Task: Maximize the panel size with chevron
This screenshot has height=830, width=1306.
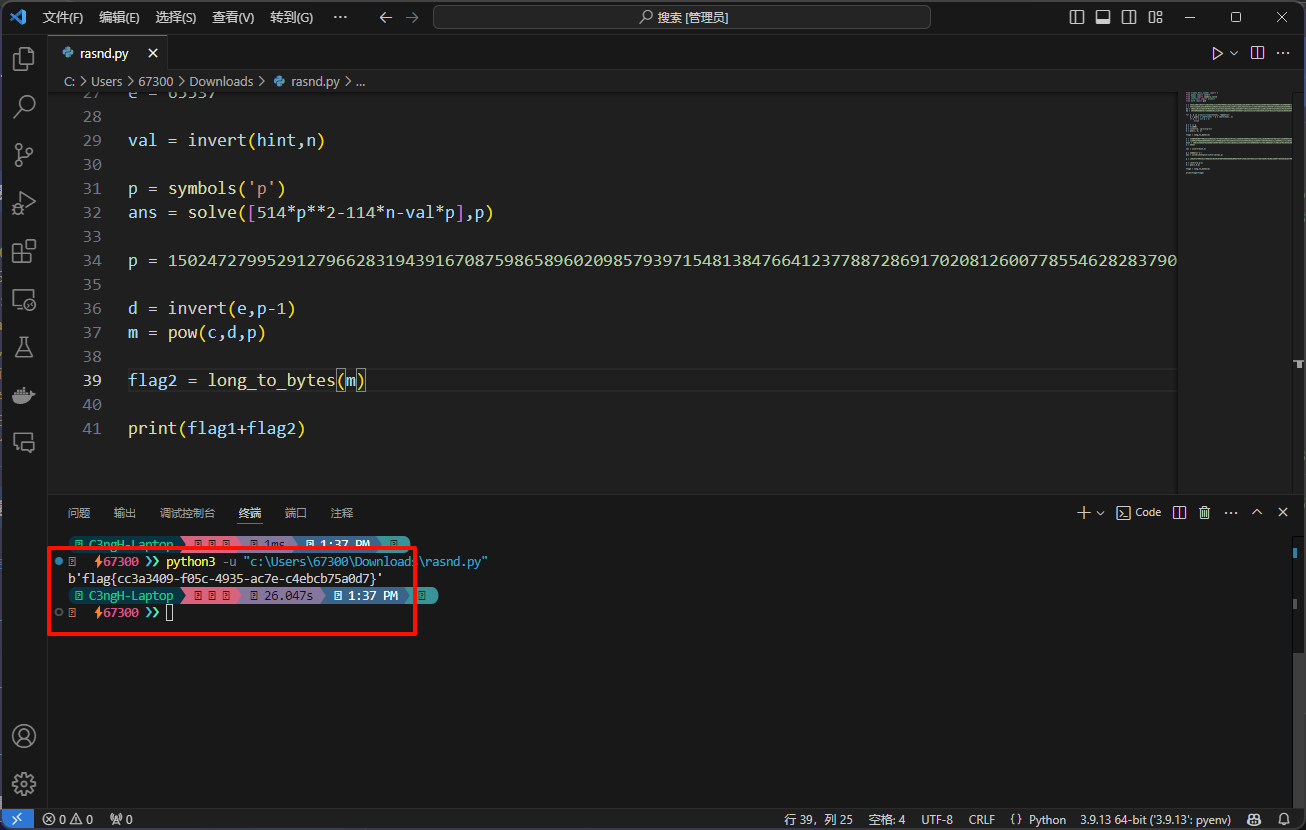Action: point(1258,512)
